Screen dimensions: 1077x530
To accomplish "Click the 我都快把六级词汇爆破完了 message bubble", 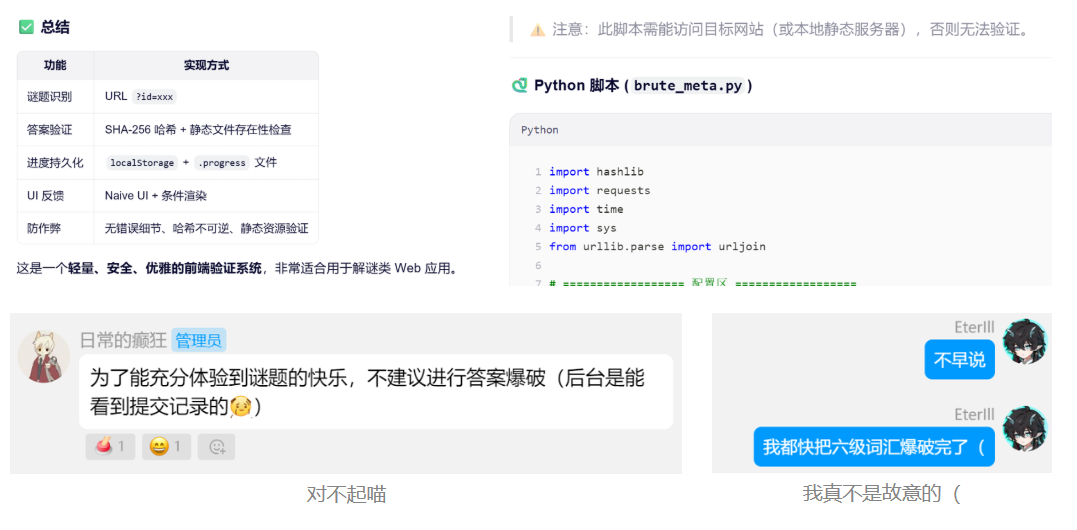I will (x=873, y=447).
